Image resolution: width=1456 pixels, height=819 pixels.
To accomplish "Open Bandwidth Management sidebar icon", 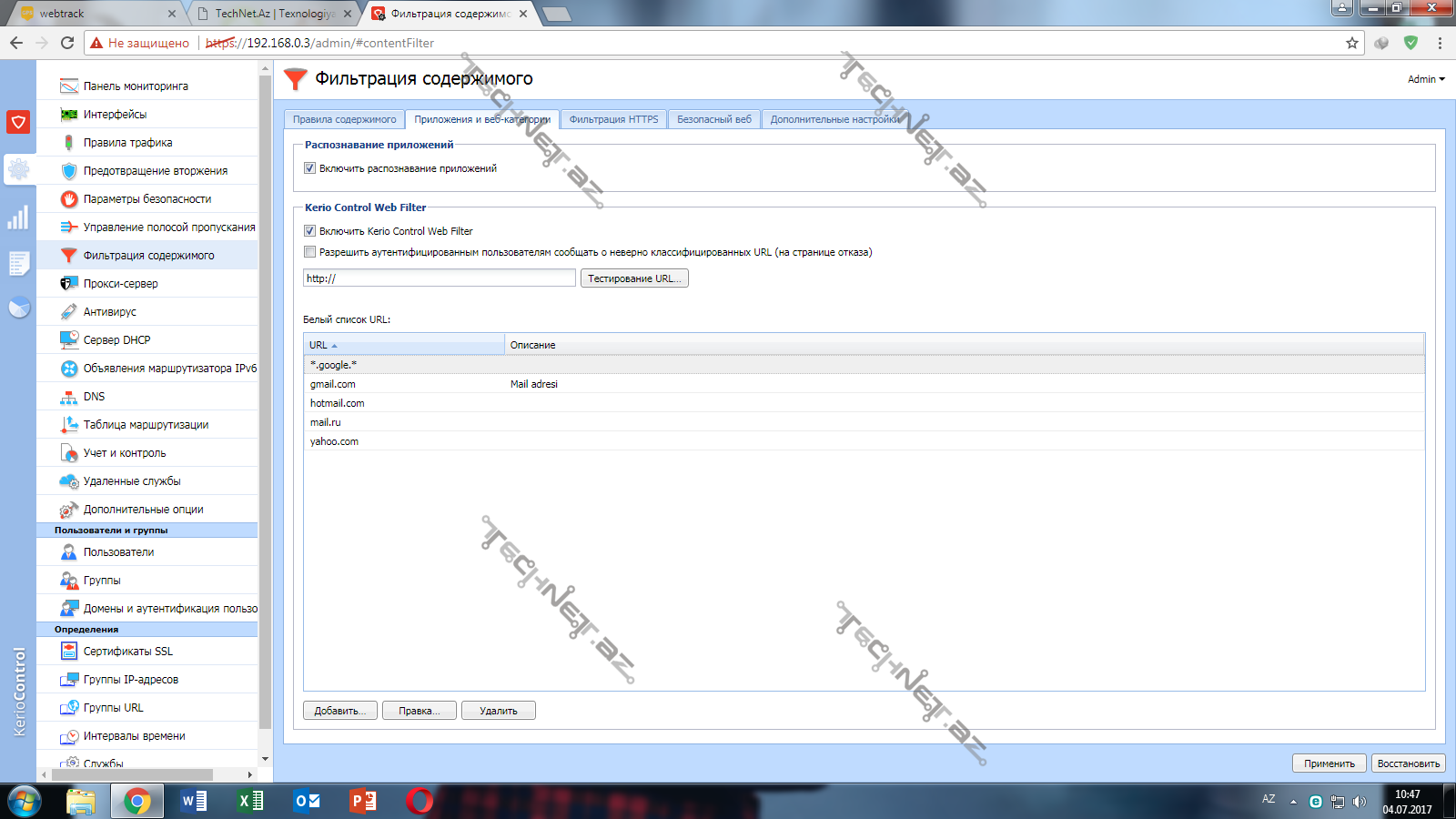I will pyautogui.click(x=69, y=227).
